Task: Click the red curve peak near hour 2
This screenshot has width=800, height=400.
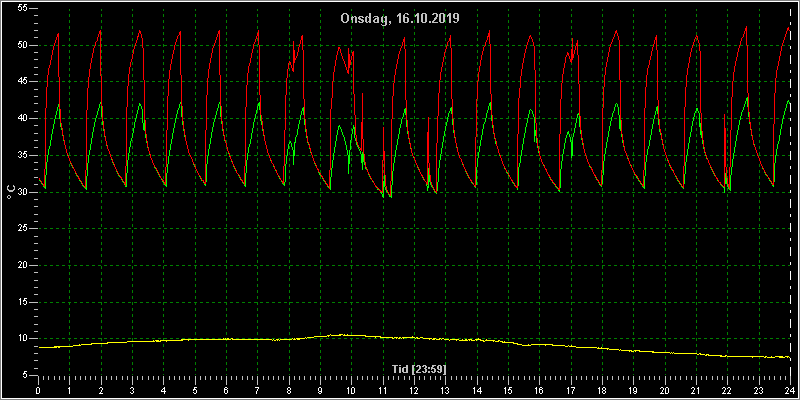Action: coord(101,31)
